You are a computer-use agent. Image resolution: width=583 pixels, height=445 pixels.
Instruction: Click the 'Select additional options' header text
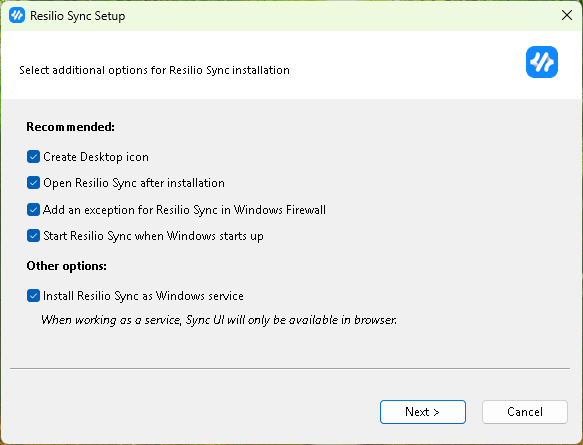154,70
